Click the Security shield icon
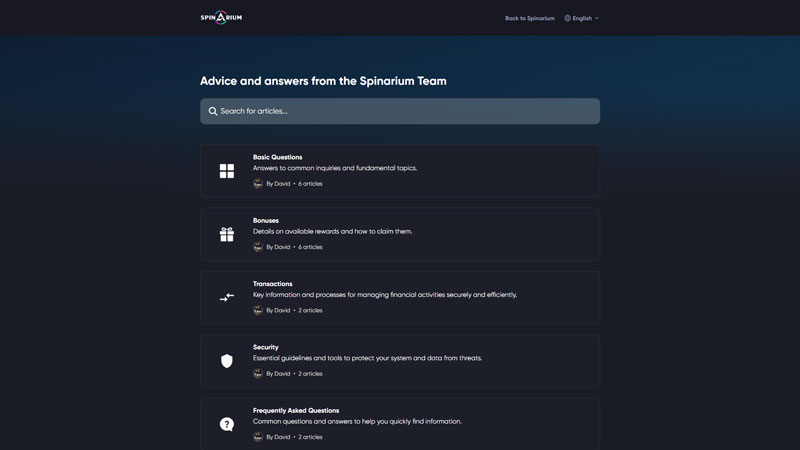 pyautogui.click(x=227, y=361)
